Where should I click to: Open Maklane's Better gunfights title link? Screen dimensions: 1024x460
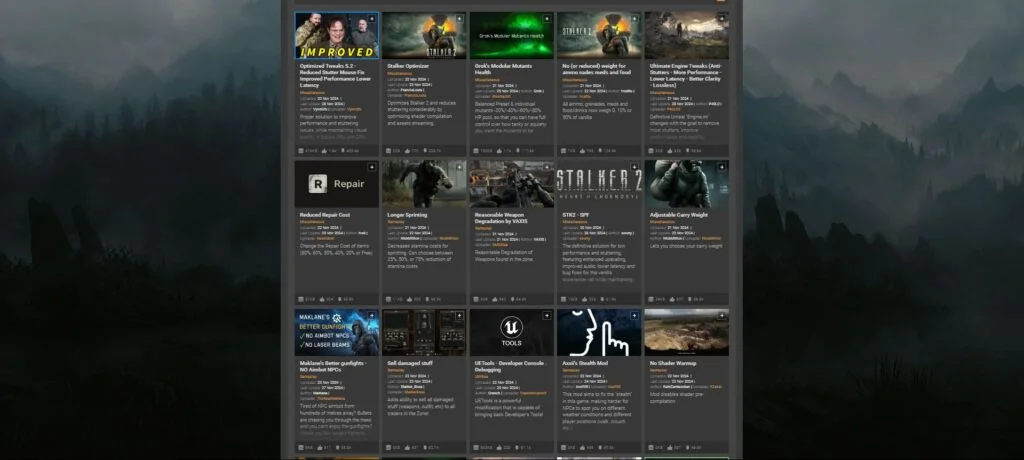coord(334,366)
